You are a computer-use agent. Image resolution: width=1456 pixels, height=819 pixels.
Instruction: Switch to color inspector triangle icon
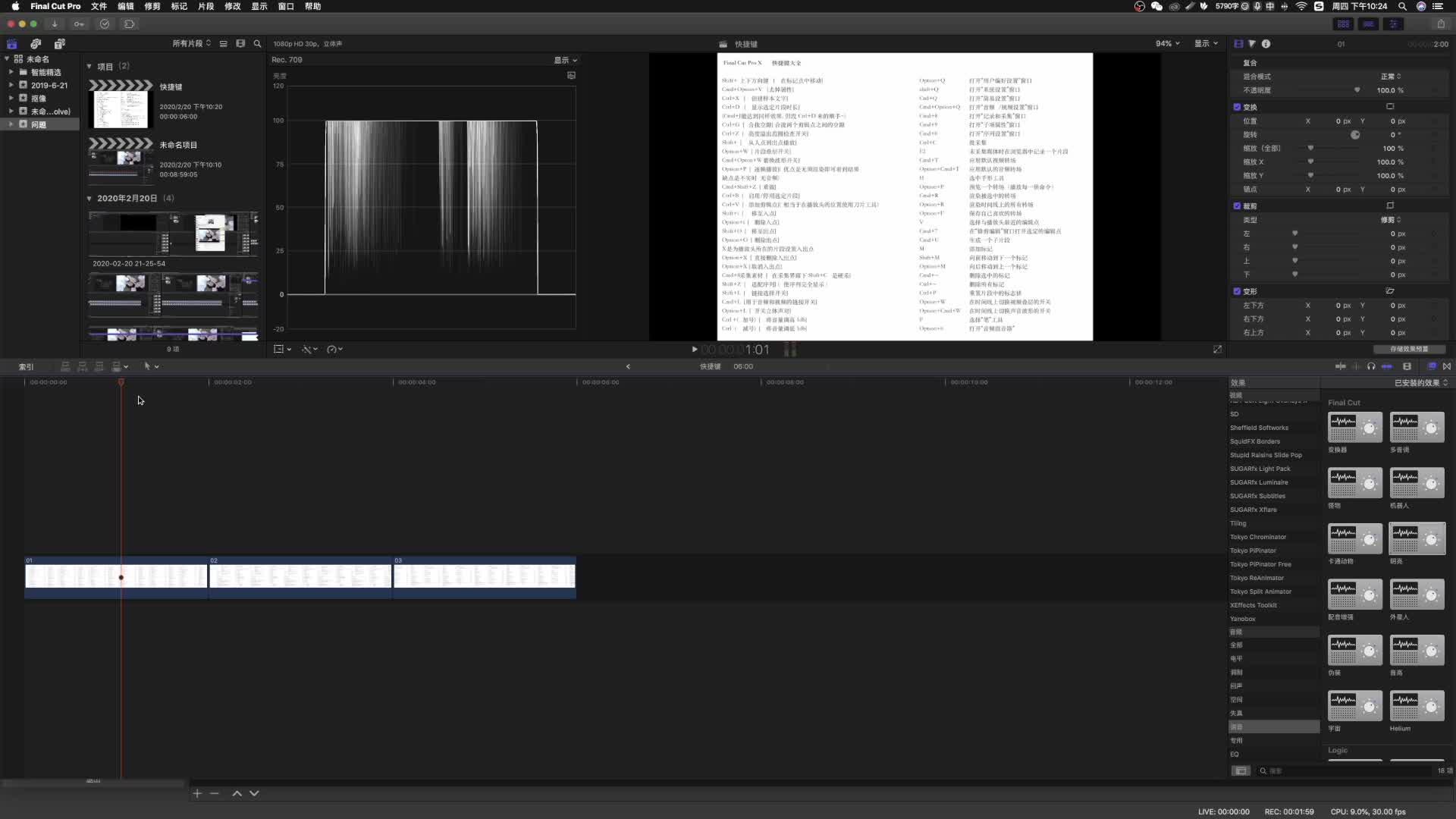click(1252, 44)
